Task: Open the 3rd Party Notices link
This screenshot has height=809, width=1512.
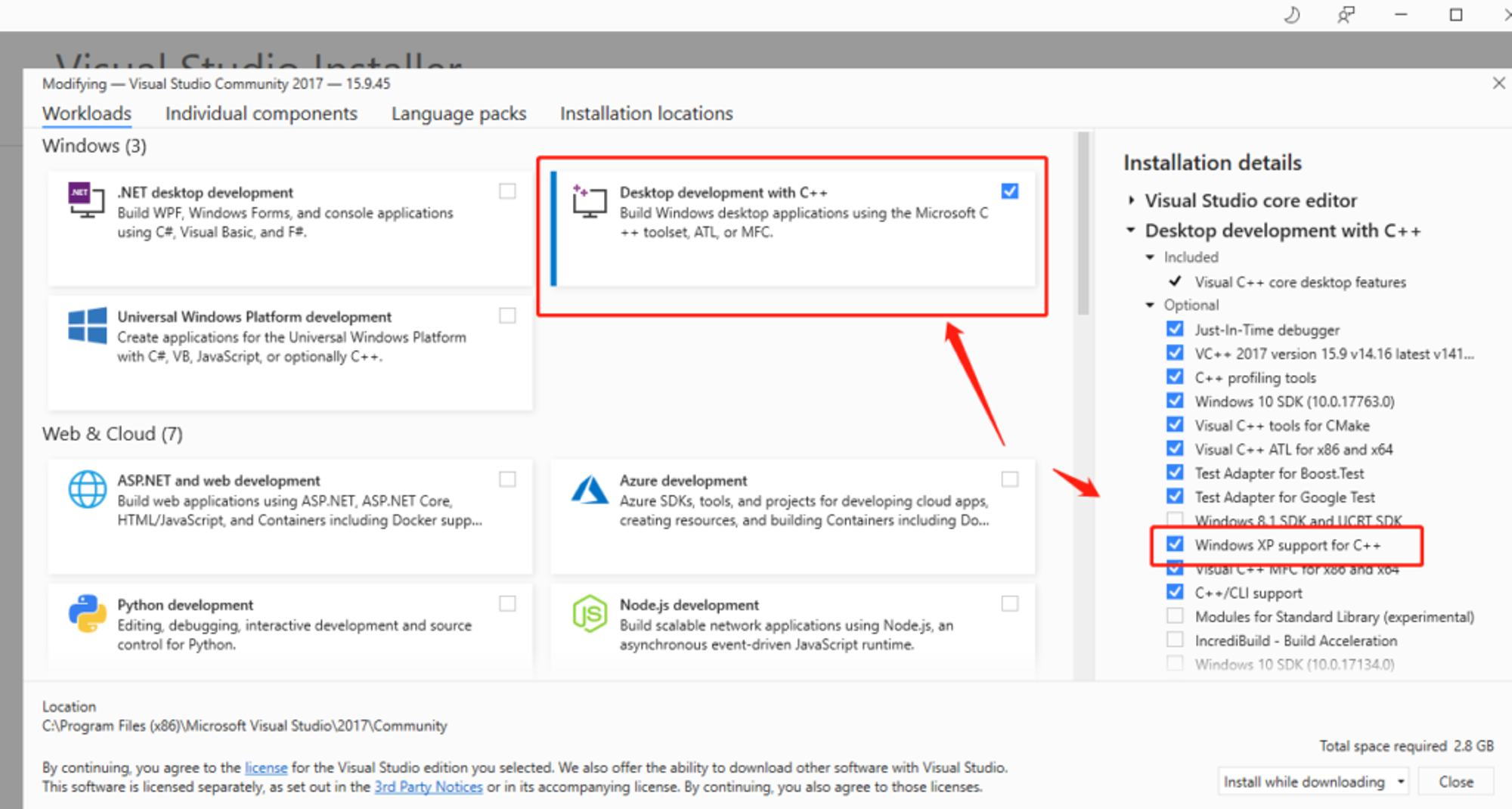Action: tap(429, 787)
